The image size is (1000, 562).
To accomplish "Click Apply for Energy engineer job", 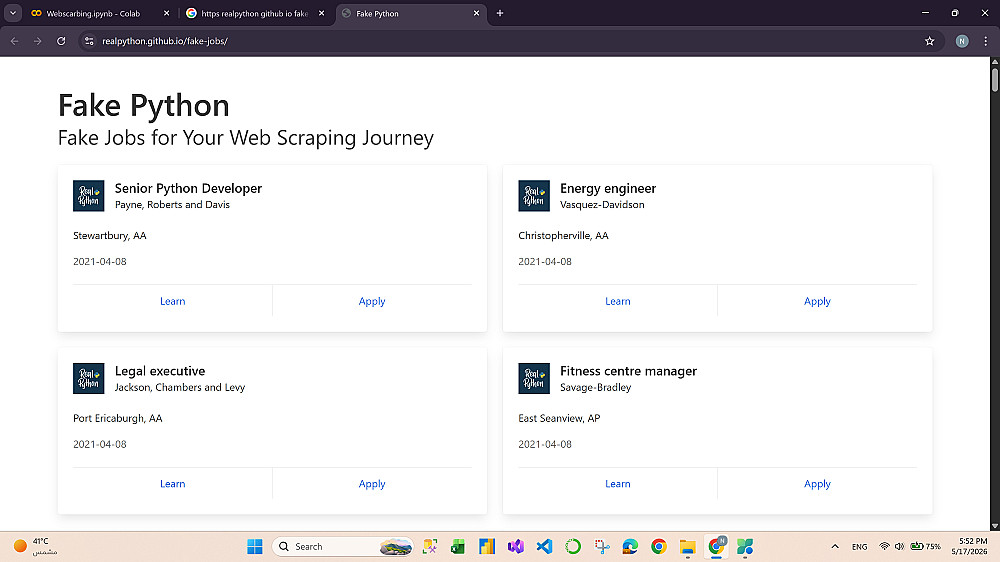I will [817, 301].
